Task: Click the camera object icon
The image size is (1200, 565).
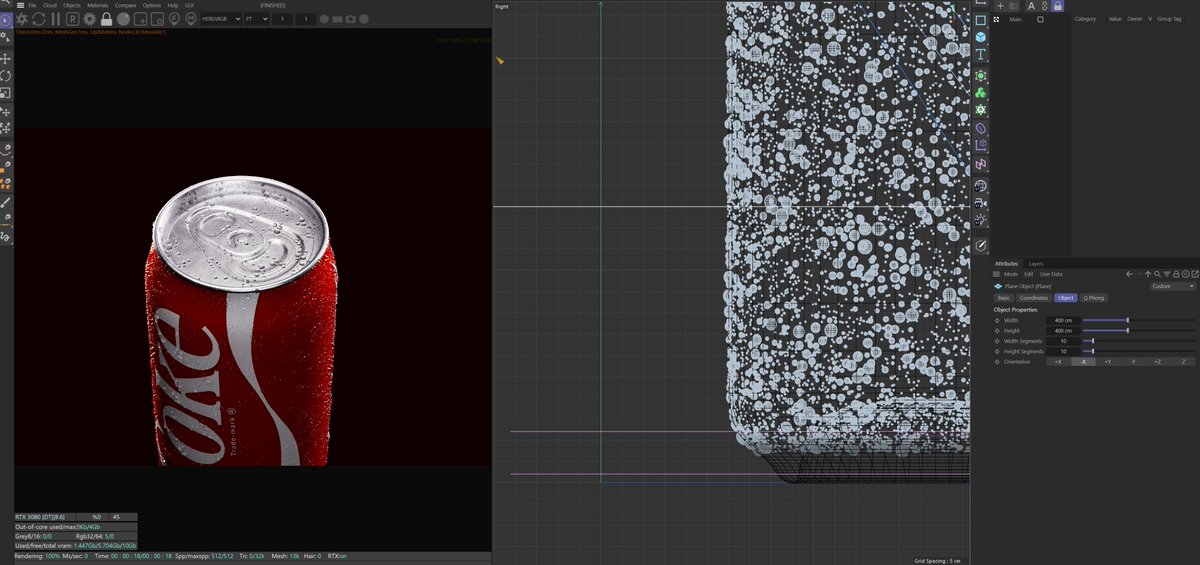Action: pos(981,202)
